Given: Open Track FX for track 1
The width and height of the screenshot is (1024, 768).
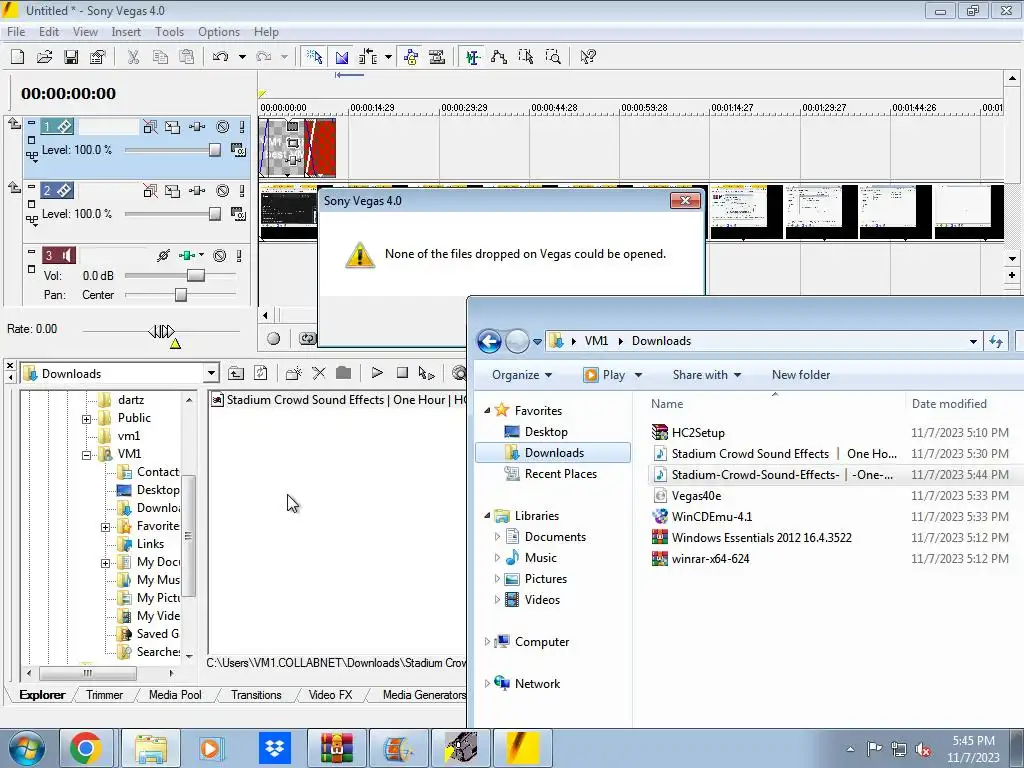Looking at the screenshot, I should pyautogui.click(x=197, y=127).
